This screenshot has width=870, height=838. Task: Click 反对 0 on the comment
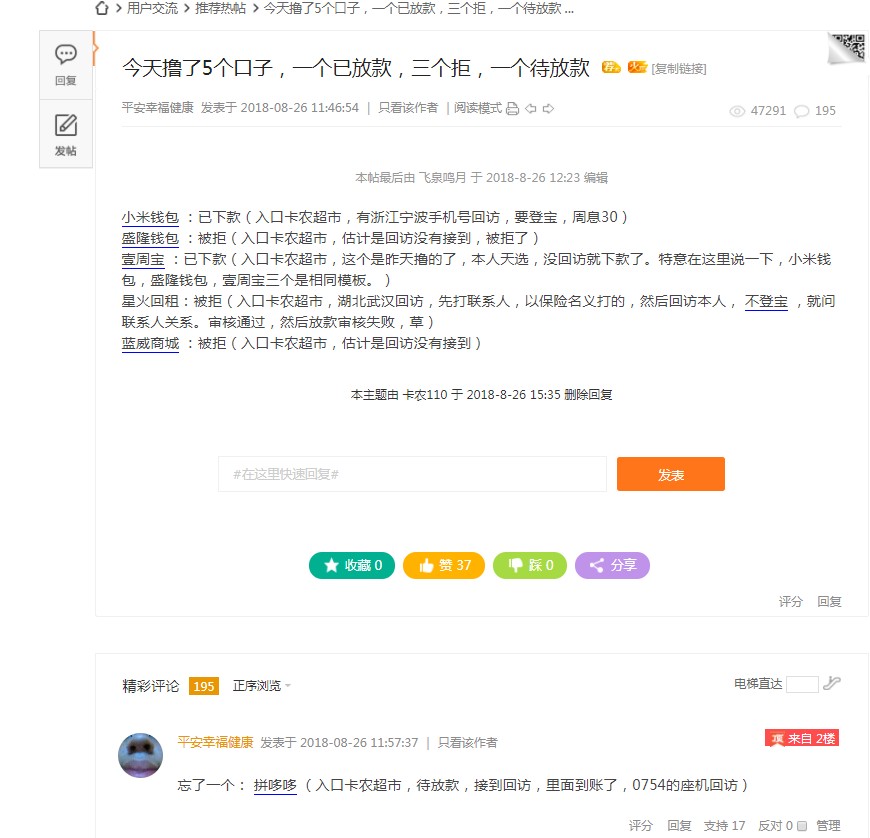pos(775,826)
